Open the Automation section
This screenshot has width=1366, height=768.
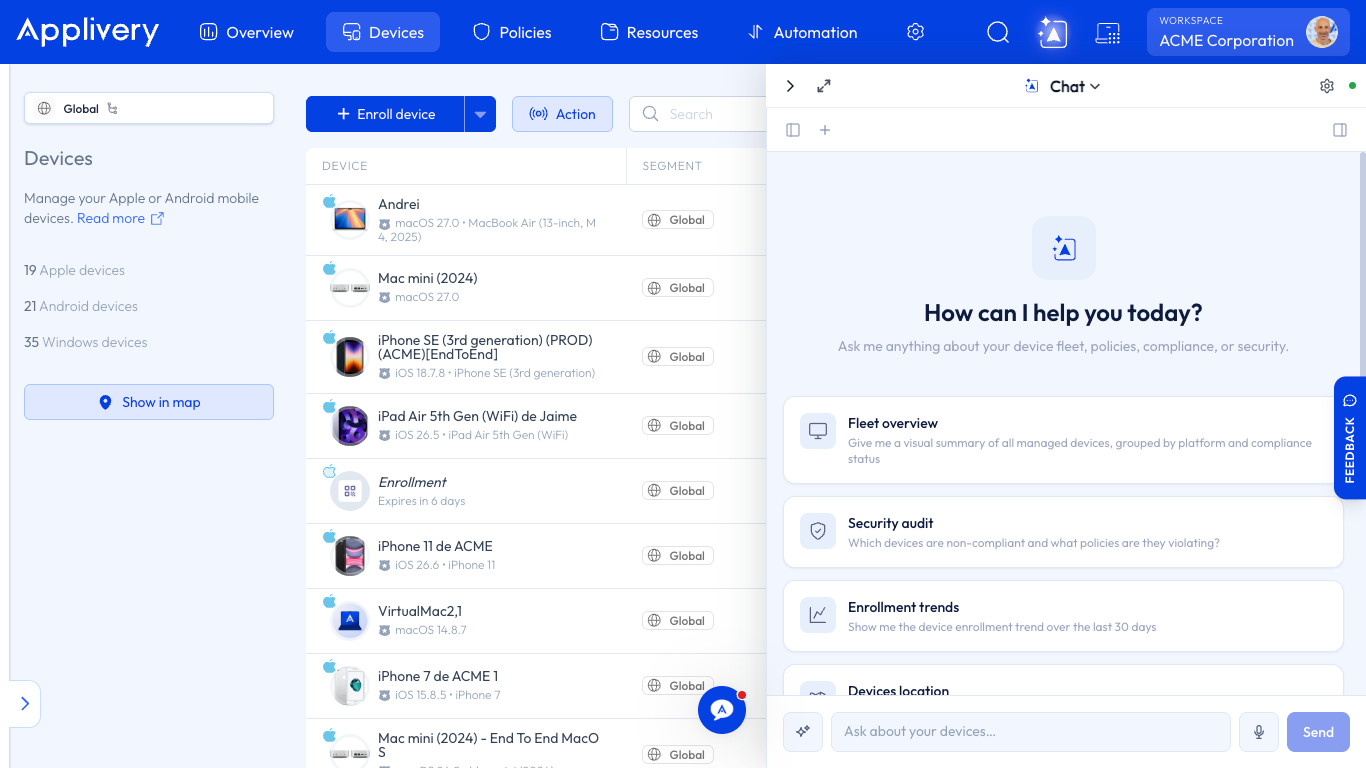tap(802, 32)
